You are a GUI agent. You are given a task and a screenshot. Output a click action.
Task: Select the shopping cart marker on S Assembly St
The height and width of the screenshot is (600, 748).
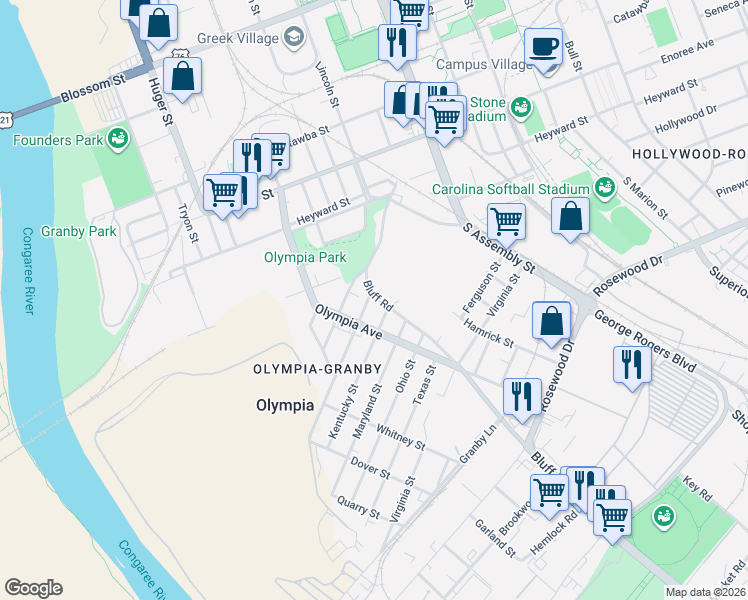pos(506,223)
